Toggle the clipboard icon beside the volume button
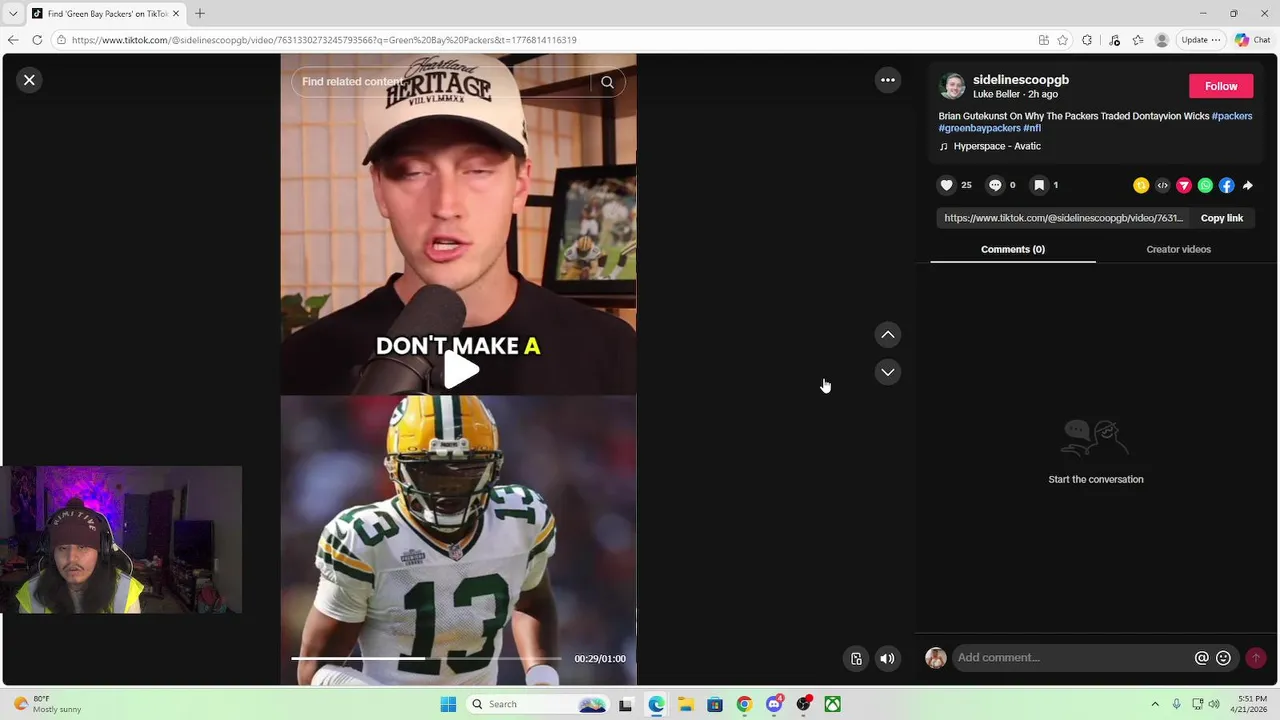The height and width of the screenshot is (720, 1280). (x=856, y=658)
